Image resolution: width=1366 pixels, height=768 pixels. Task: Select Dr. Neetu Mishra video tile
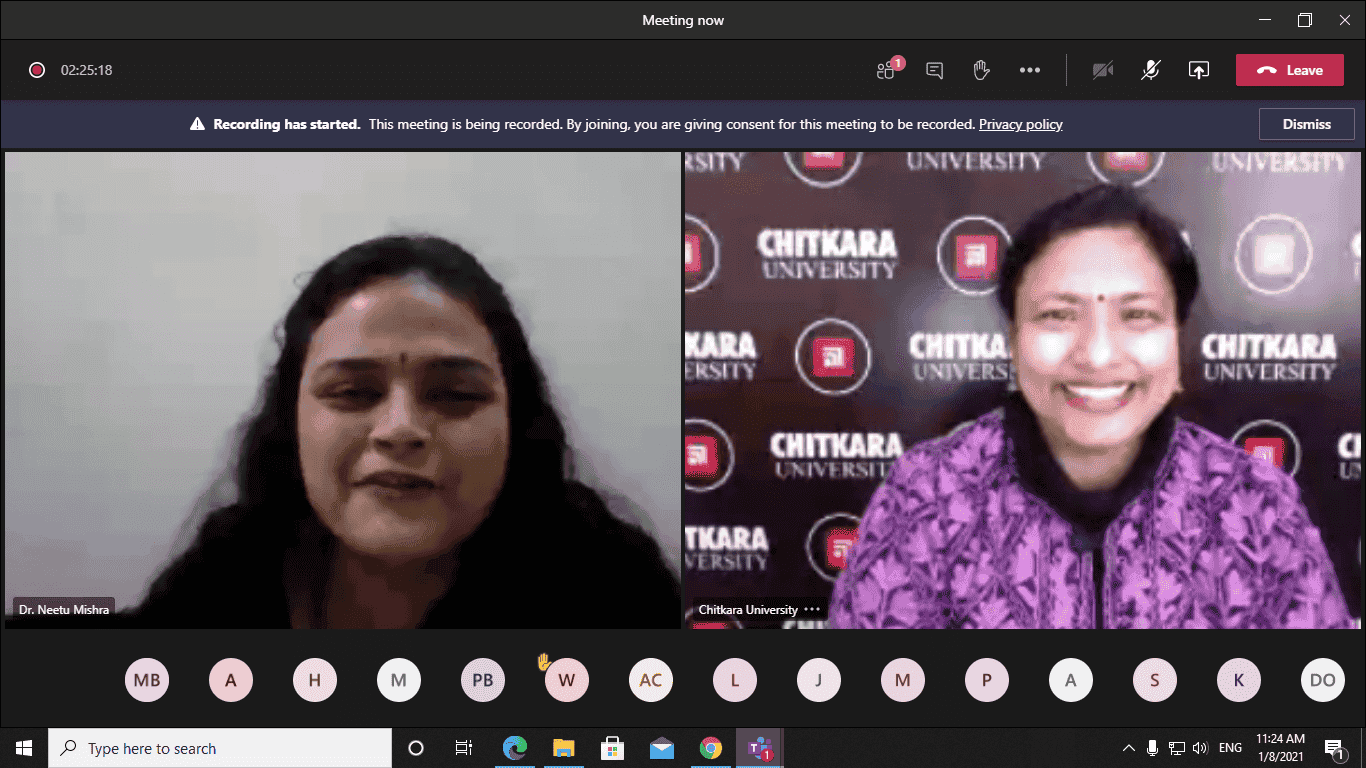click(x=343, y=390)
